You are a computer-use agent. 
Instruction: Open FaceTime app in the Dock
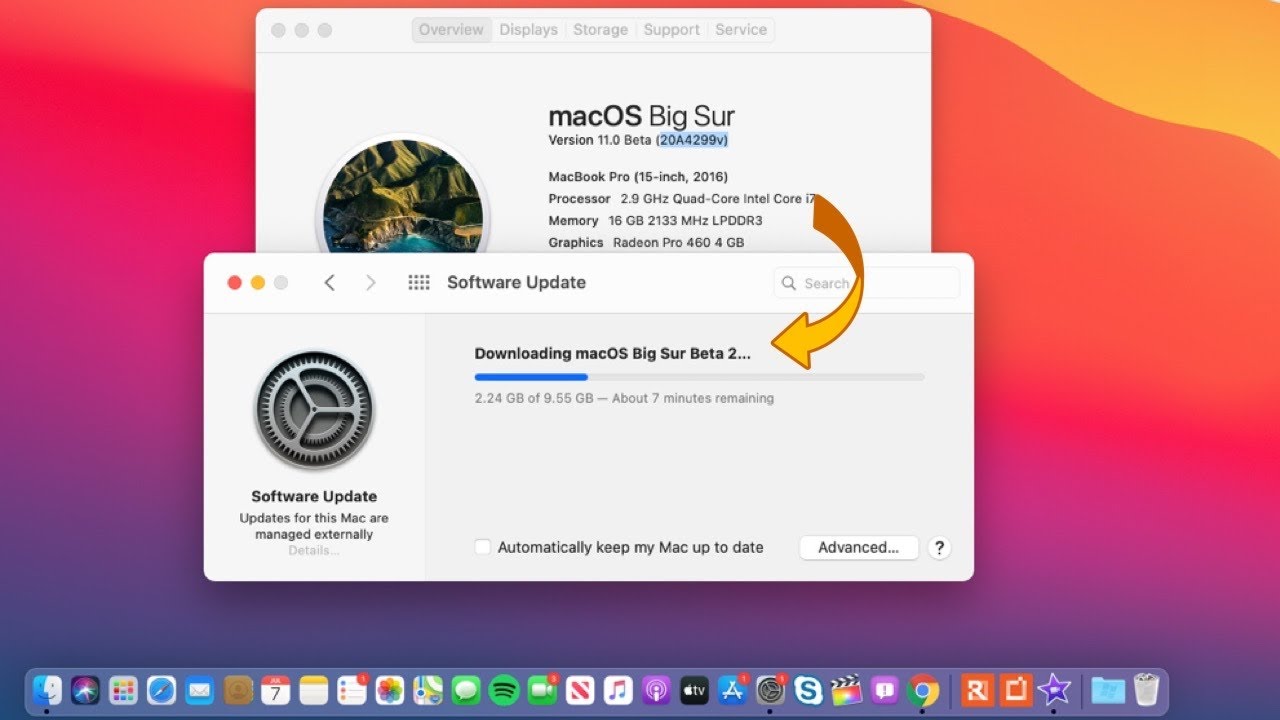(x=542, y=690)
